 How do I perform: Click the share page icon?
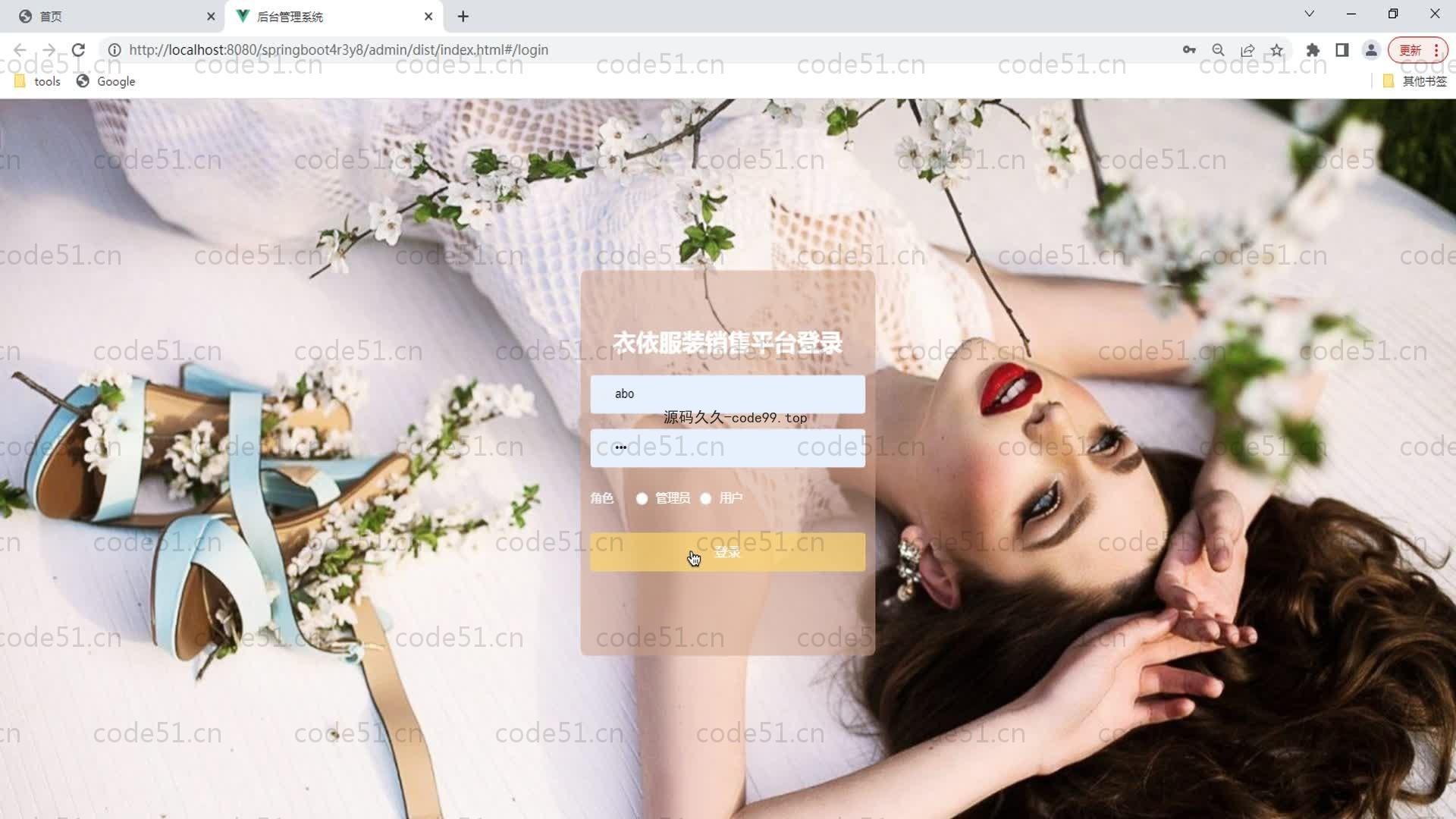pos(1247,50)
